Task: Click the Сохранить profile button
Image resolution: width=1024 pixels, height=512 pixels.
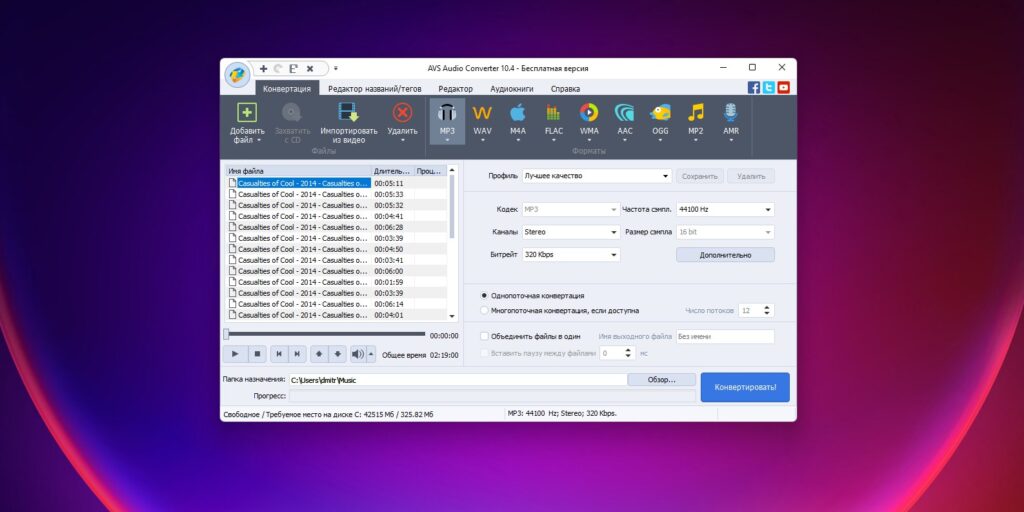Action: point(700,176)
